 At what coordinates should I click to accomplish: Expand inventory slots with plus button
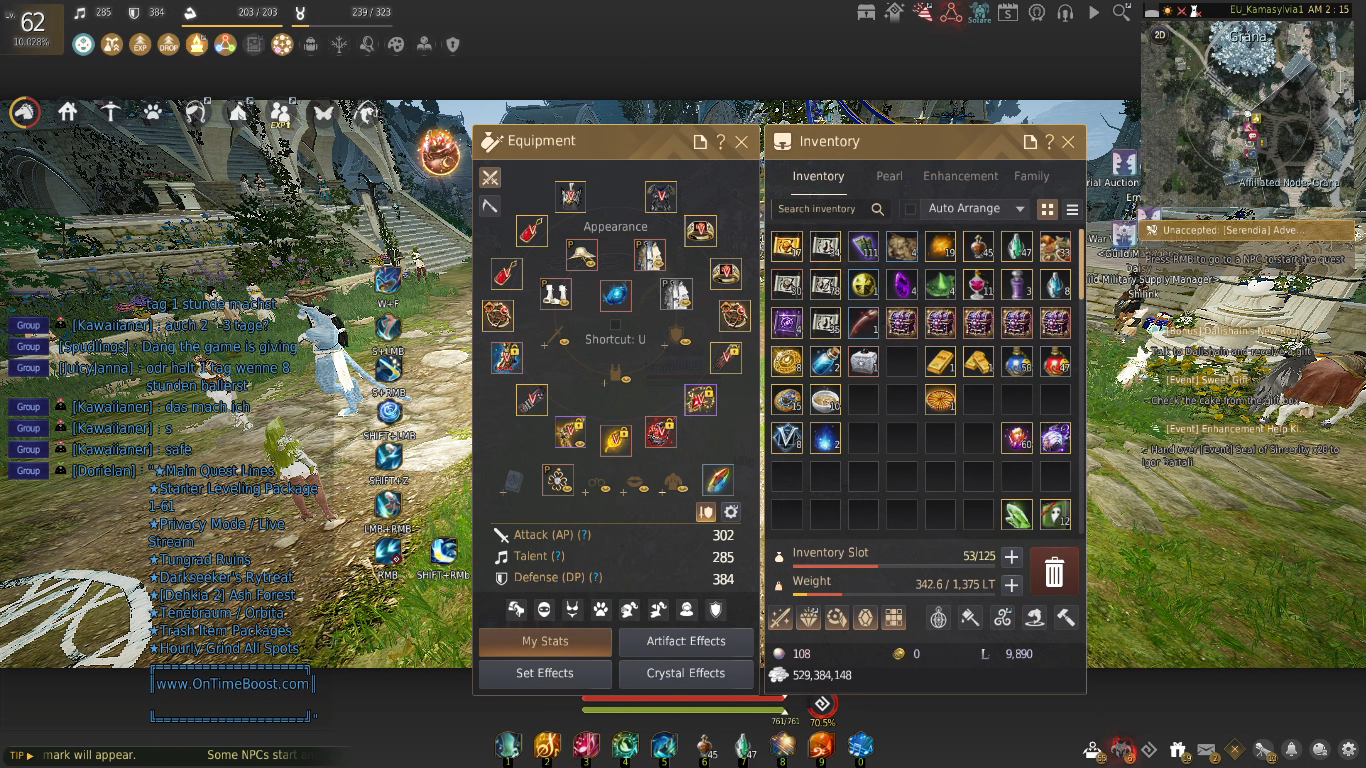tap(1011, 557)
